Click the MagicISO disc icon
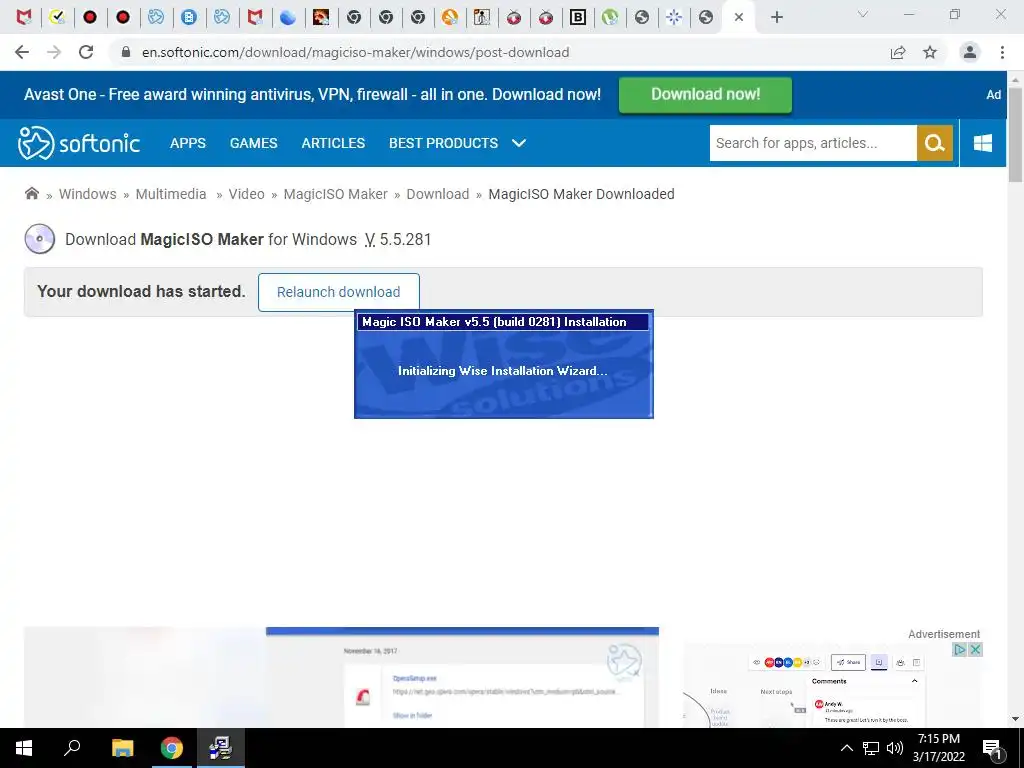 coord(40,239)
